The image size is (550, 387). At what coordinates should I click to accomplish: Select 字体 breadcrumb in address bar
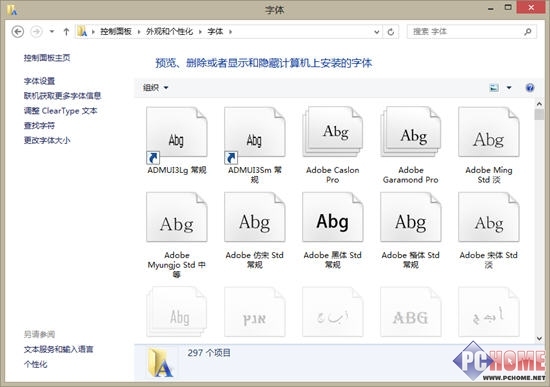[x=215, y=32]
